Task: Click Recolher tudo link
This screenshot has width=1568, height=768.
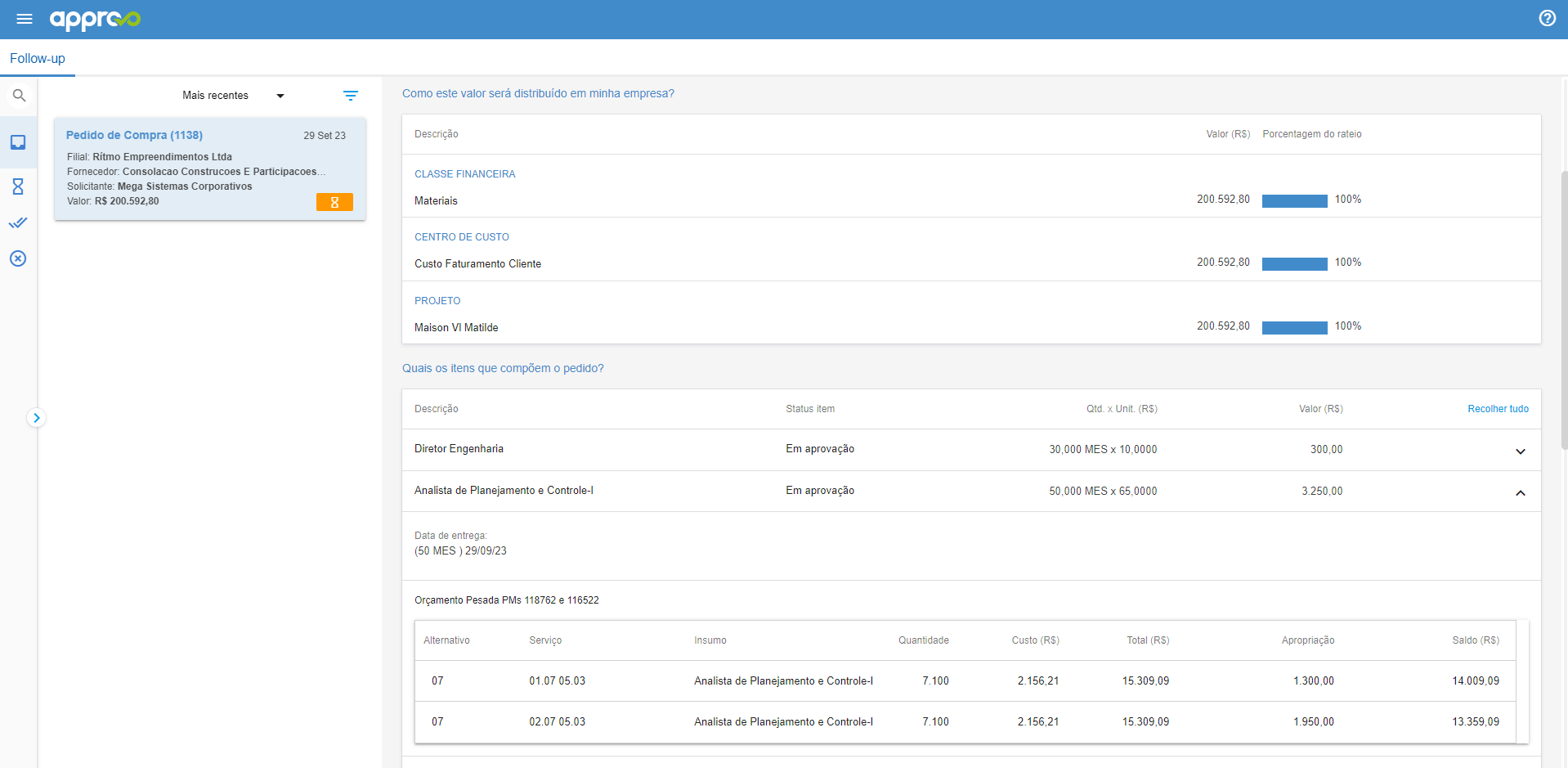Action: pos(1498,409)
